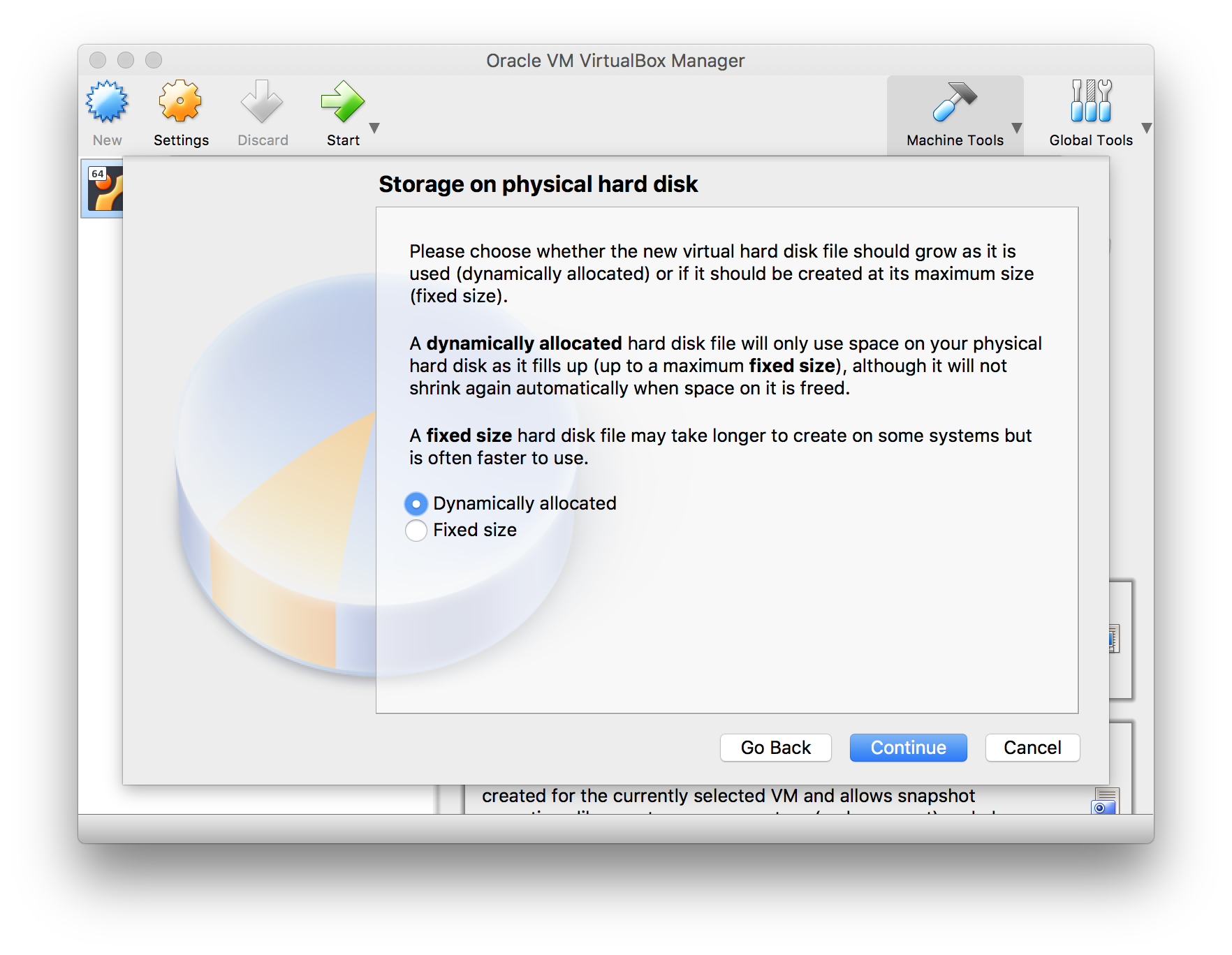Click the window minimize button
This screenshot has width=1232, height=955.
click(126, 61)
